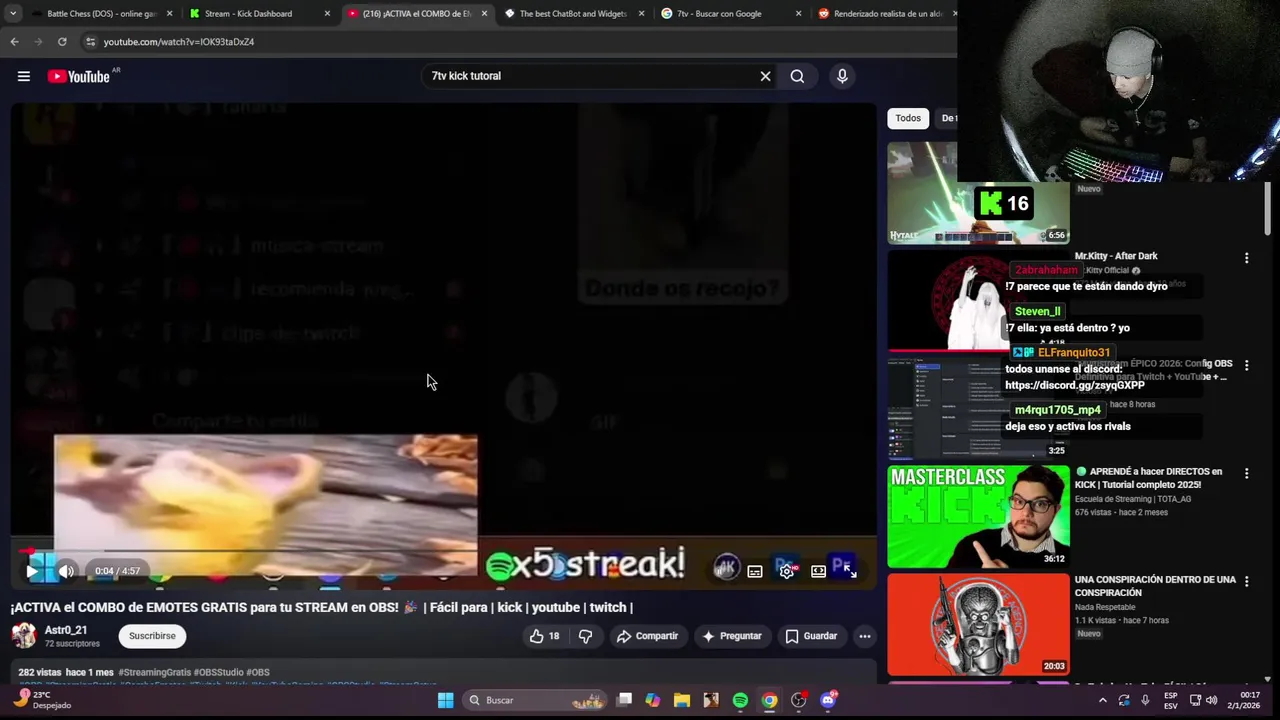The height and width of the screenshot is (720, 1280).
Task: Dislike the video with thumbs down
Action: 586,636
